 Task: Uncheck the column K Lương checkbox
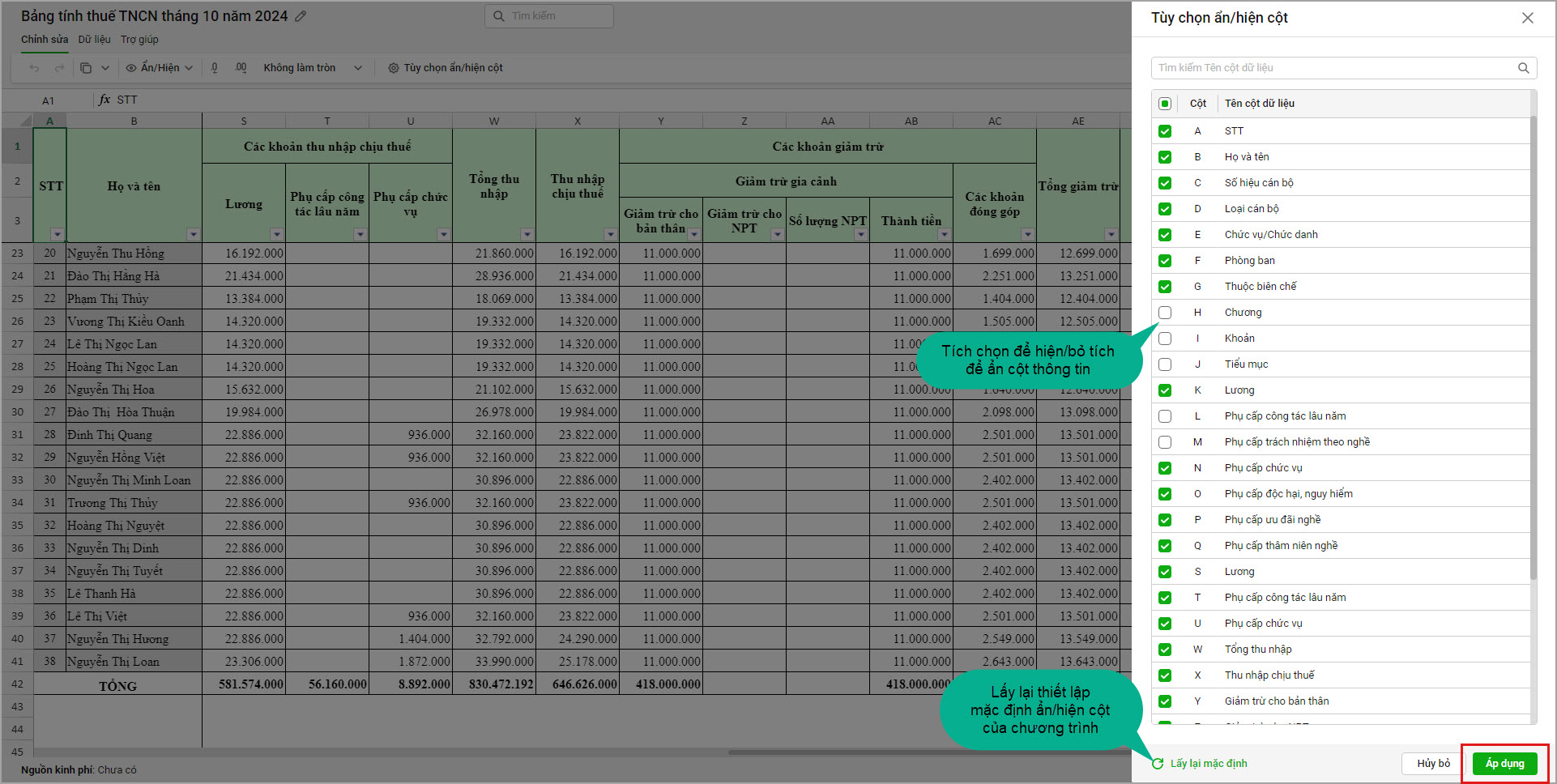pyautogui.click(x=1165, y=390)
